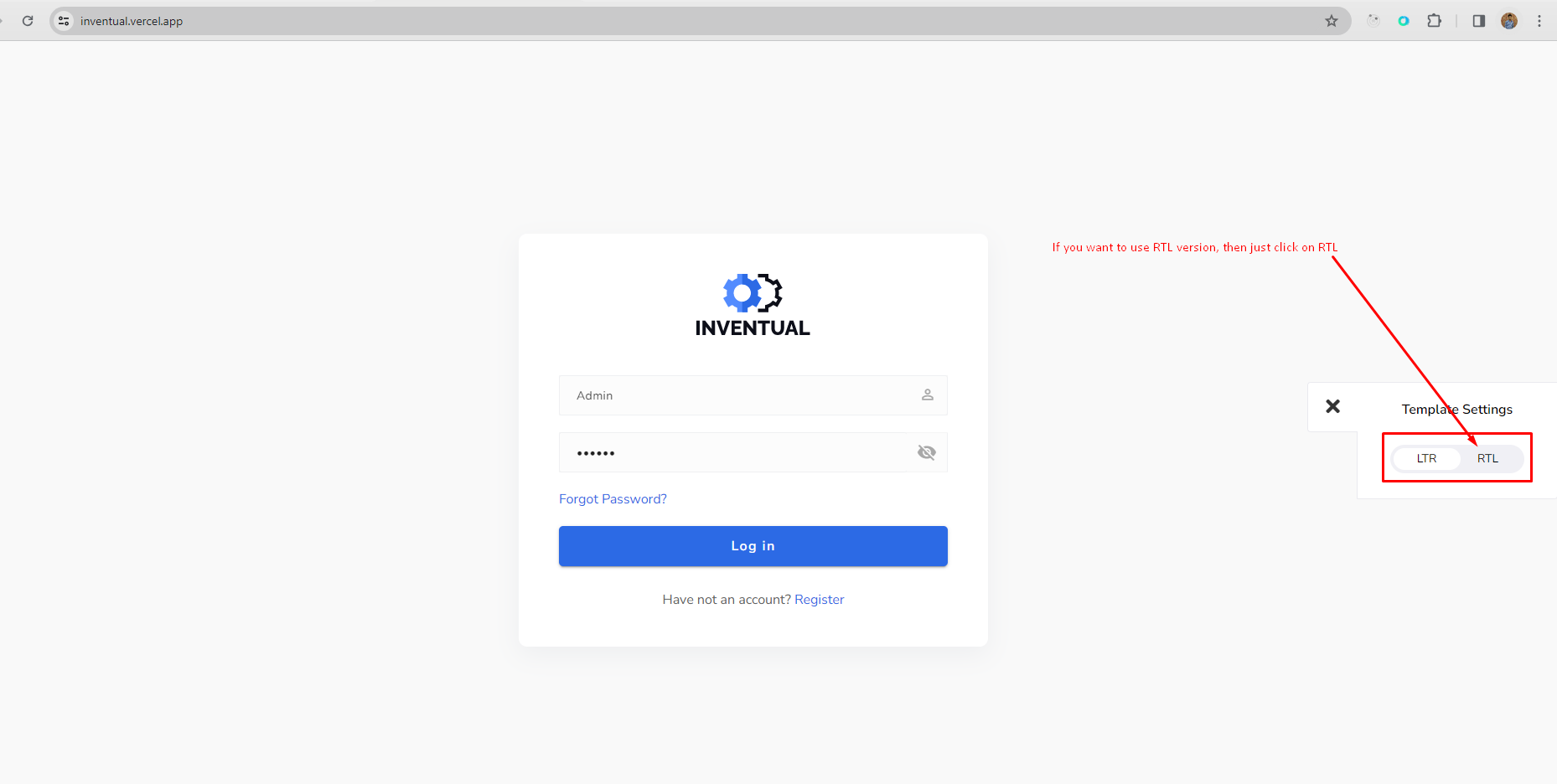Toggle password visibility eye icon
This screenshot has width=1557, height=784.
[927, 452]
